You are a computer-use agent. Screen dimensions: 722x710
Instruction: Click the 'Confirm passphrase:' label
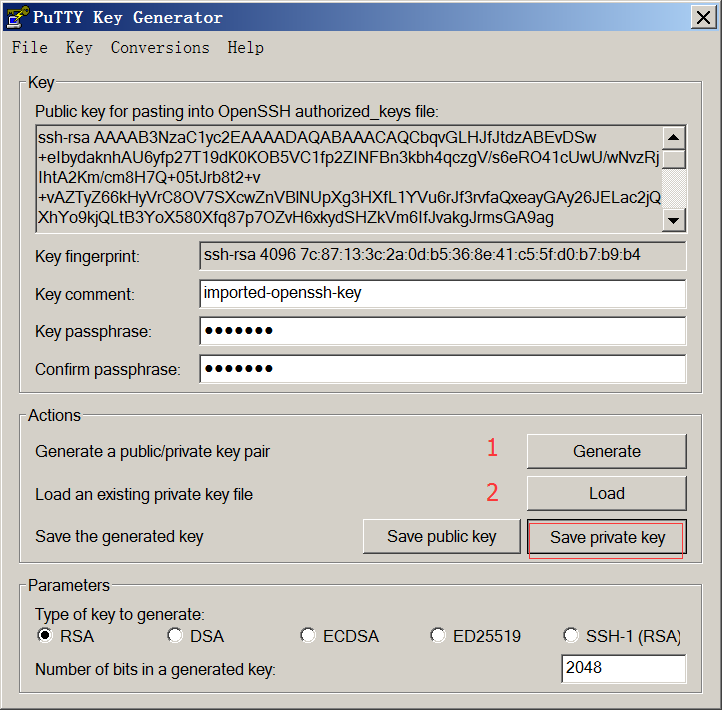(108, 369)
